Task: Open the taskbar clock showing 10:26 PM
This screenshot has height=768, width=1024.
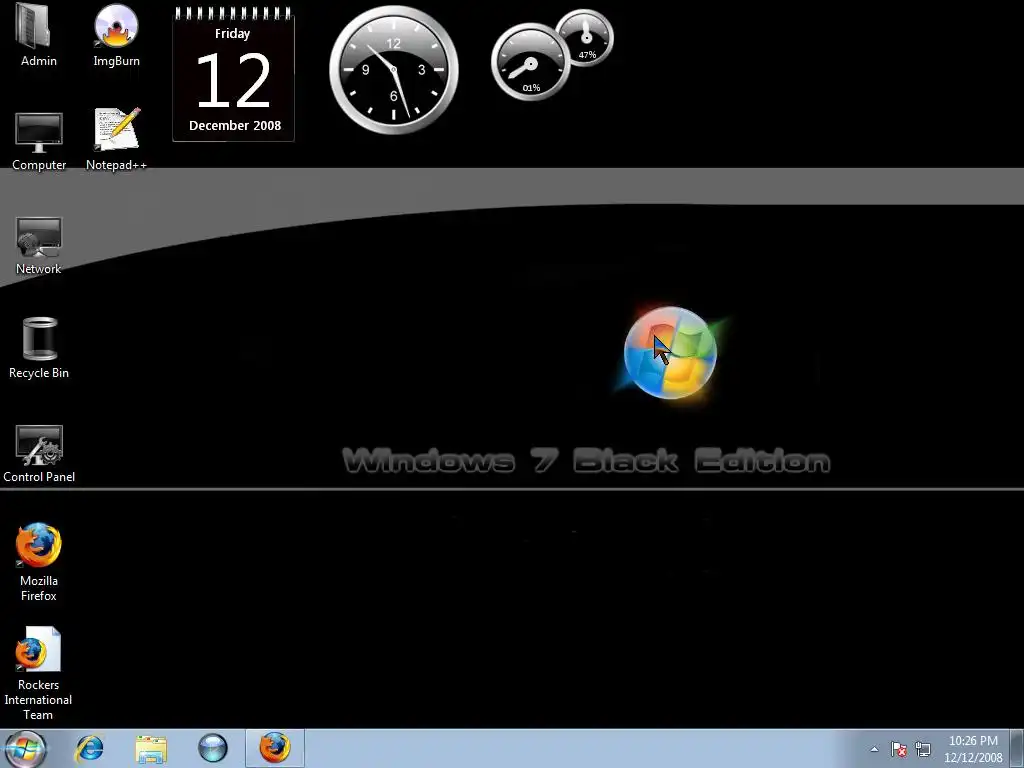Action: click(973, 749)
